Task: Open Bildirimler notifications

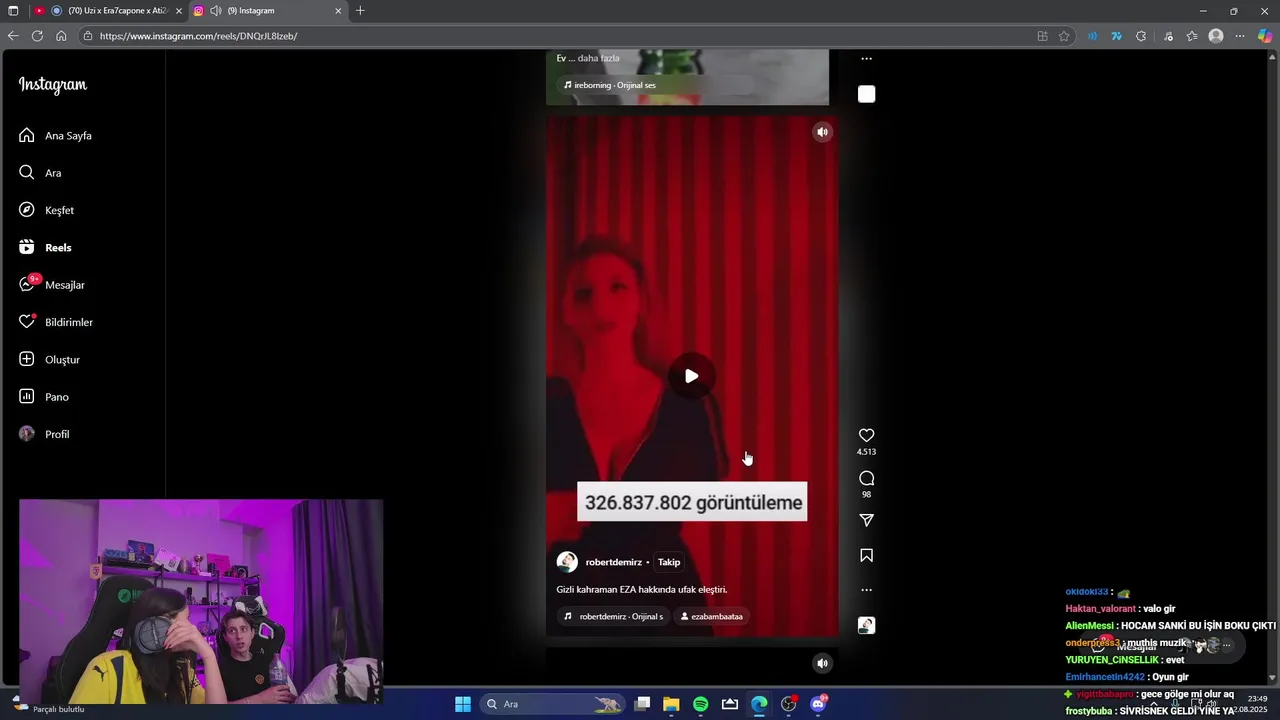Action: click(56, 322)
